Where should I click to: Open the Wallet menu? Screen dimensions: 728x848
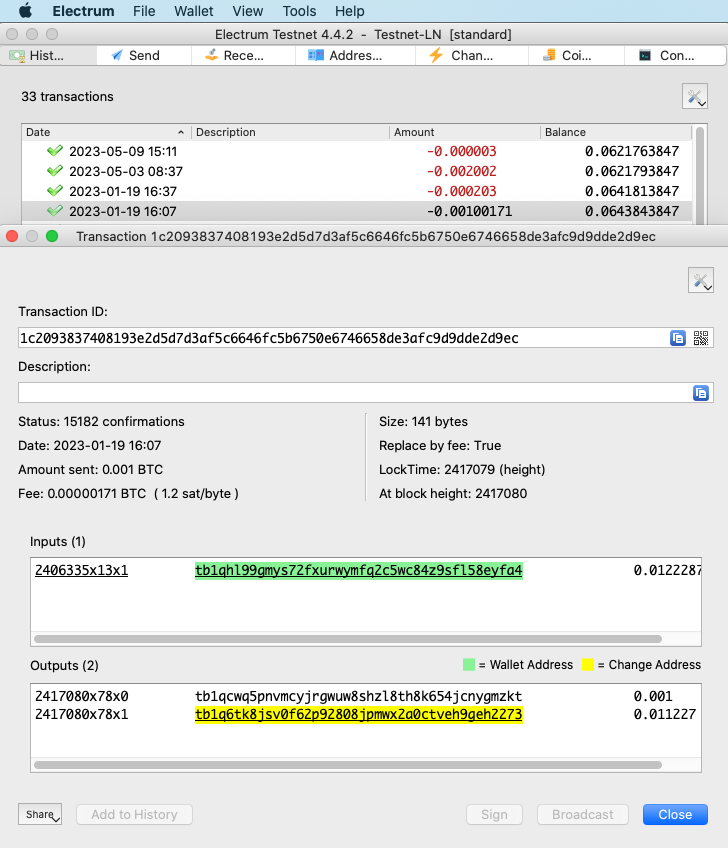(x=194, y=11)
